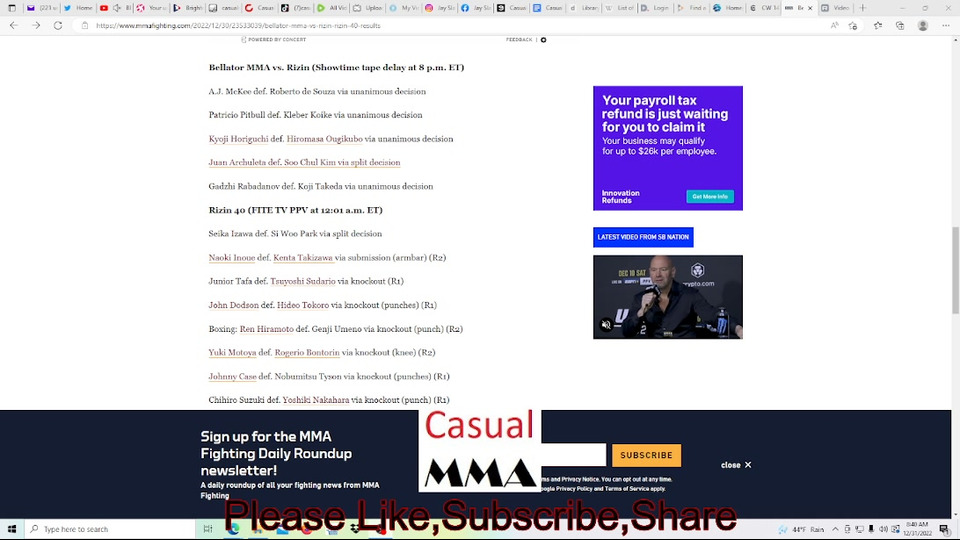Select the Rizin 40 FITE TV PPV heading

point(295,210)
